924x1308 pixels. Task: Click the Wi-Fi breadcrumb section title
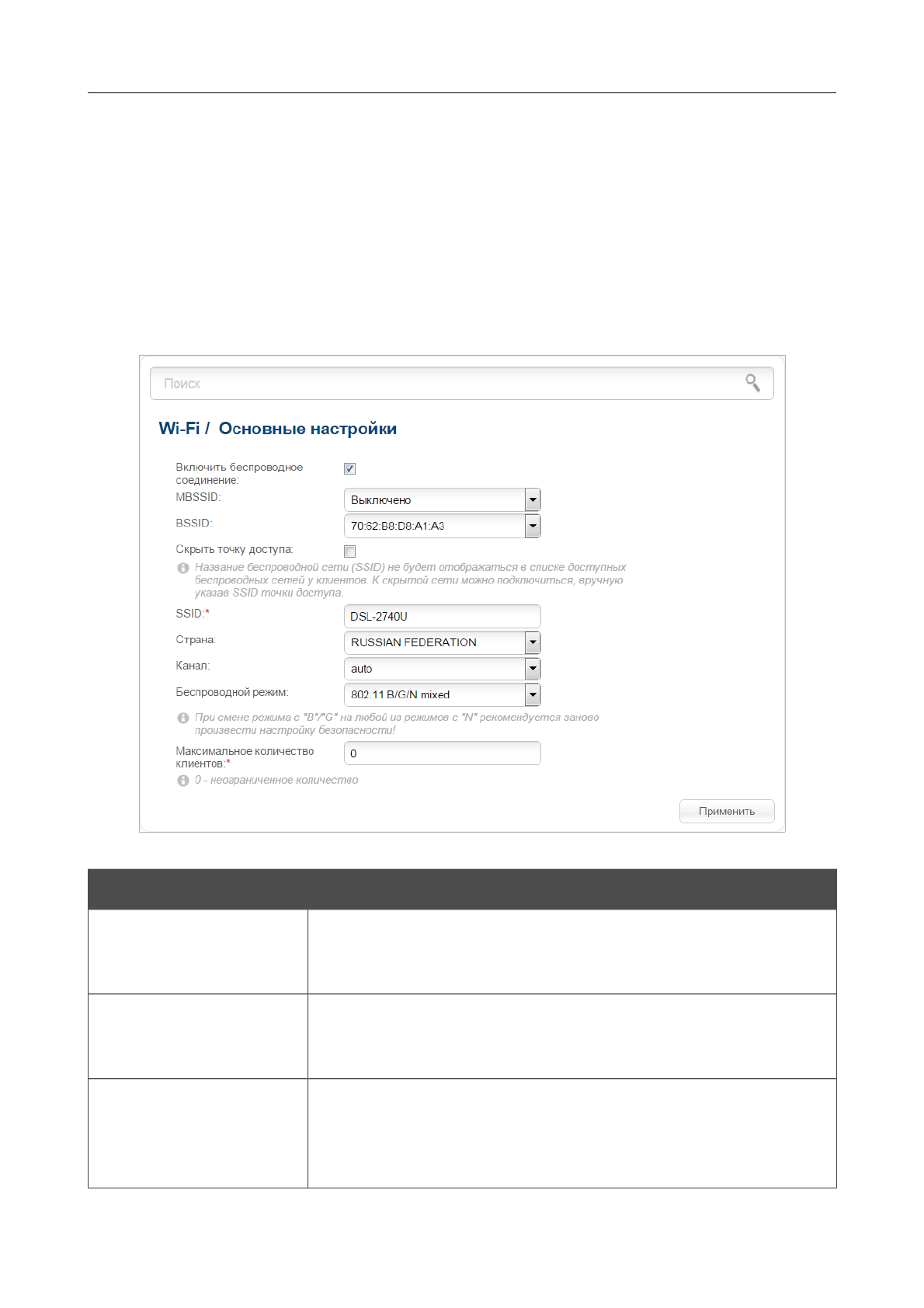179,429
